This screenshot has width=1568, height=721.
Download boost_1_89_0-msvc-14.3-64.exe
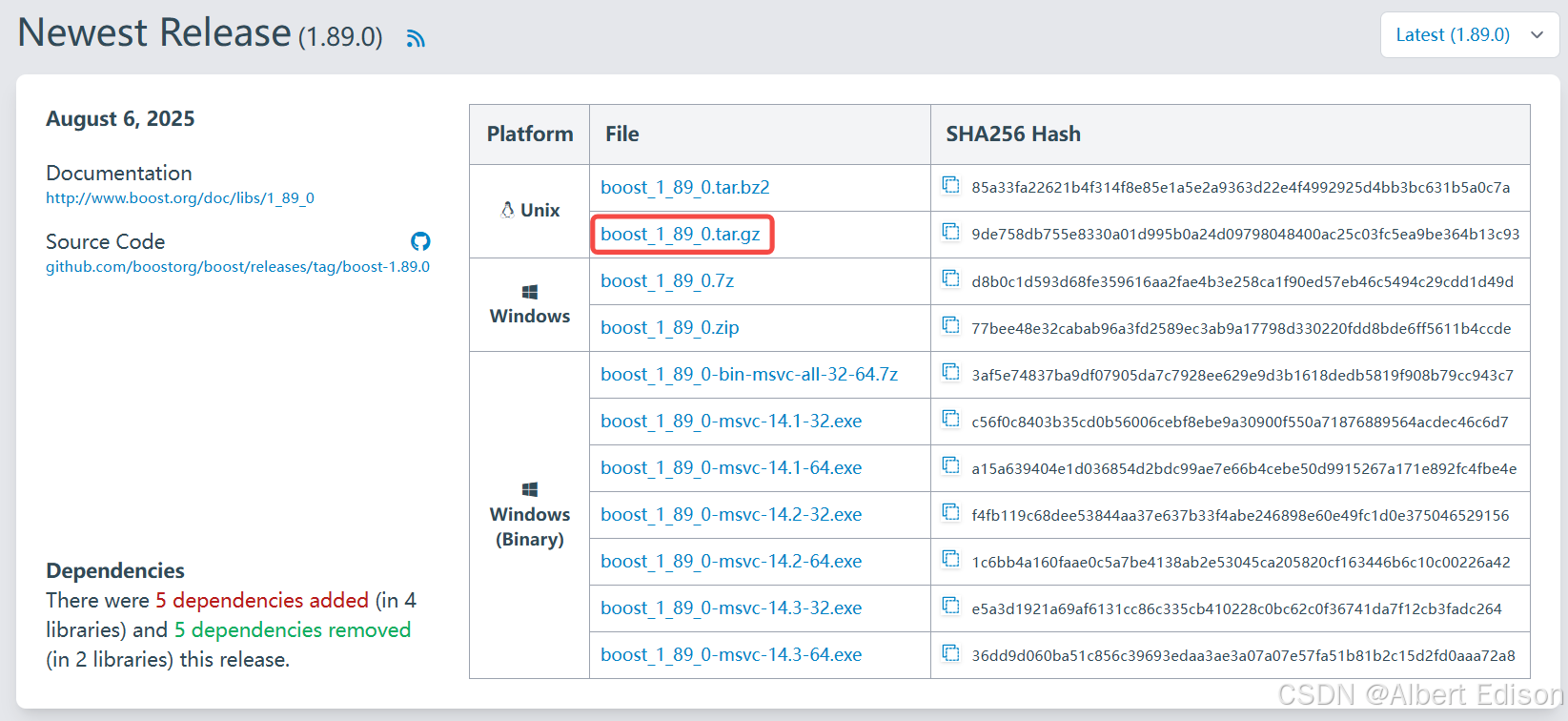(731, 654)
